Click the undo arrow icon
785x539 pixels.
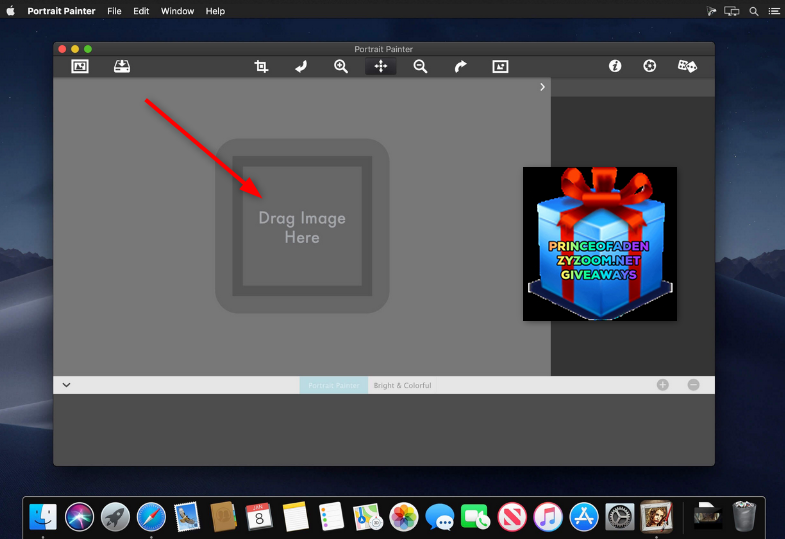click(301, 66)
